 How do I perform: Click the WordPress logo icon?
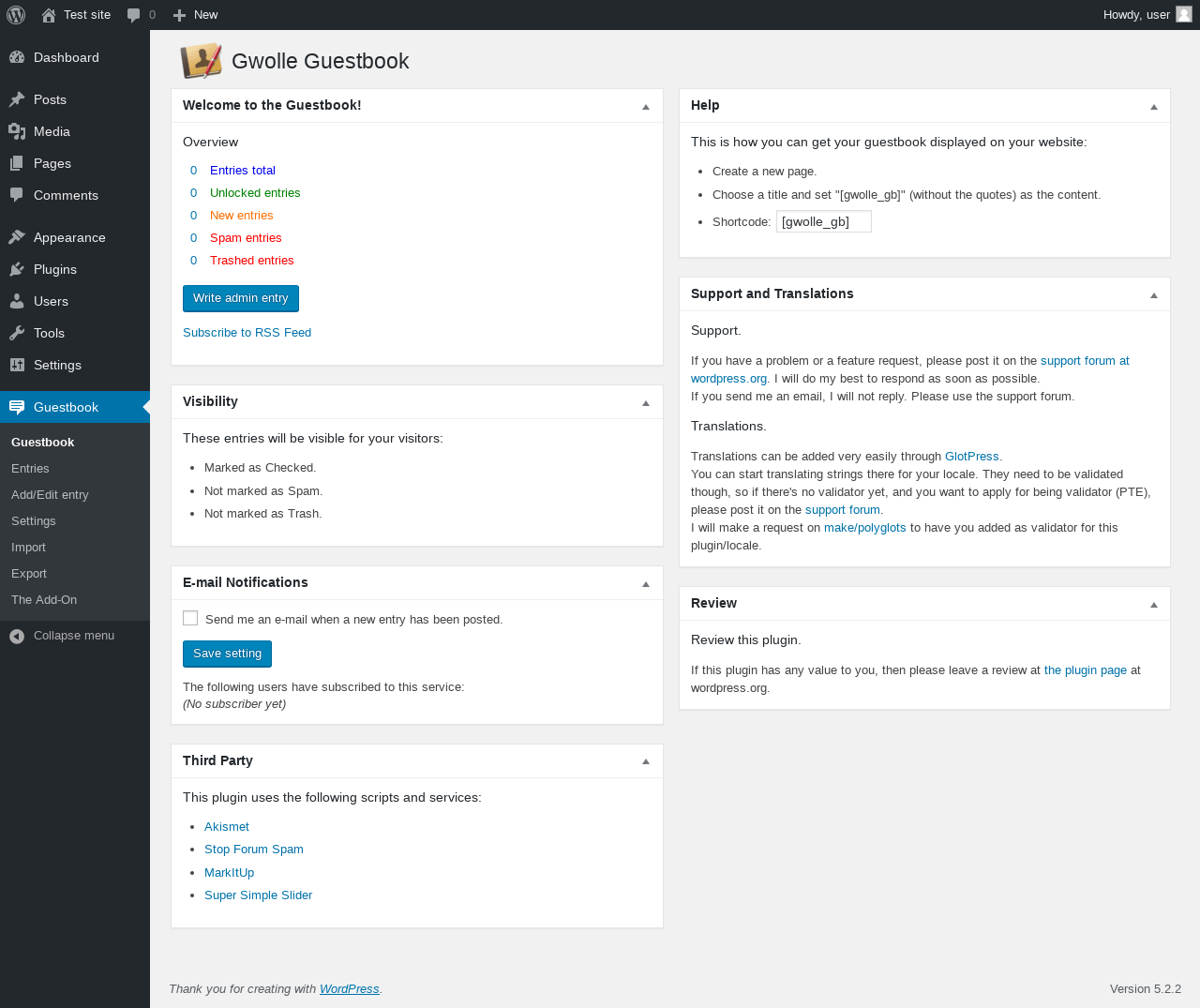pyautogui.click(x=16, y=15)
